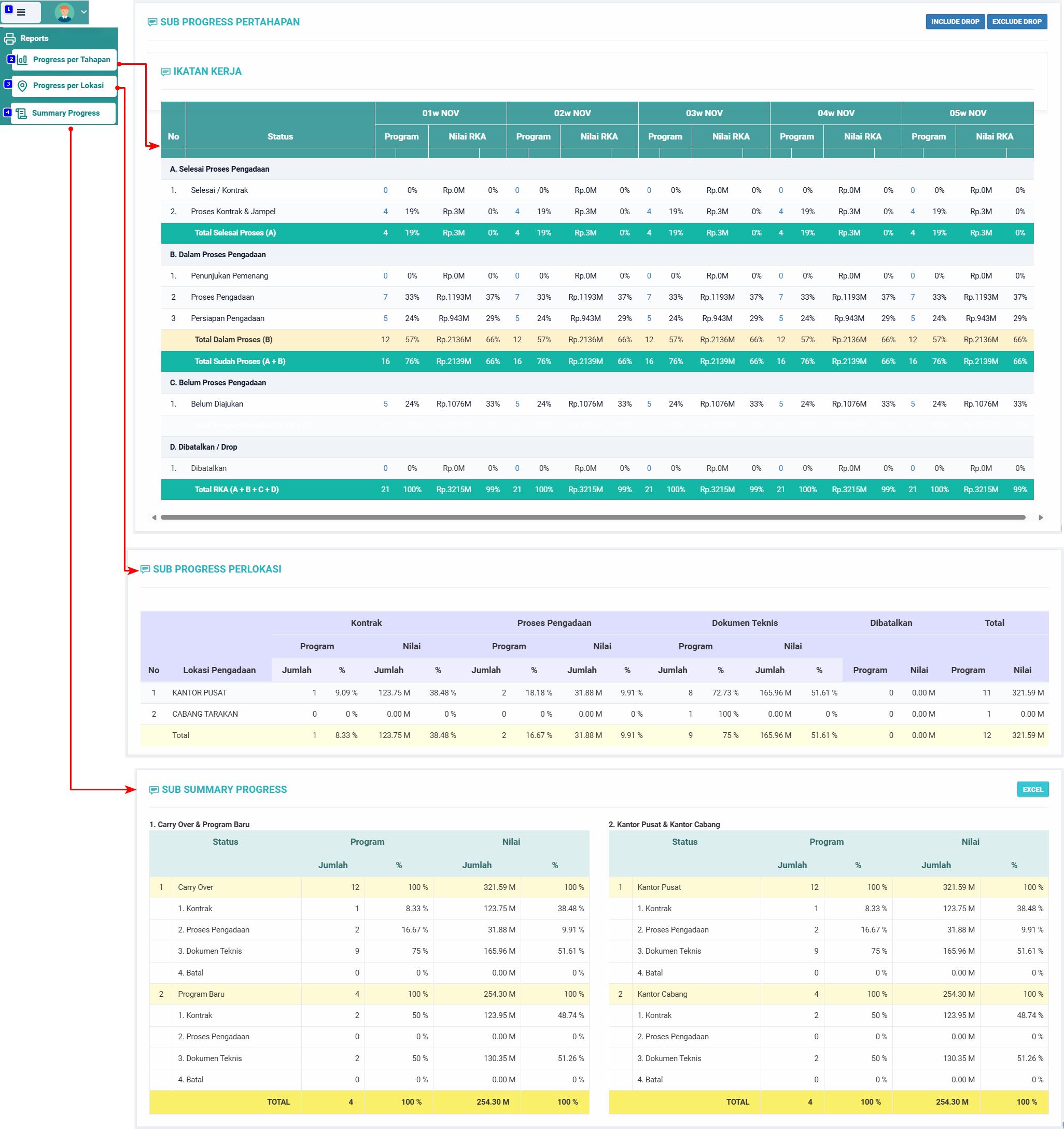Open the Progress per Tahapan report
Screen dimensions: 1064x1129
tap(72, 60)
